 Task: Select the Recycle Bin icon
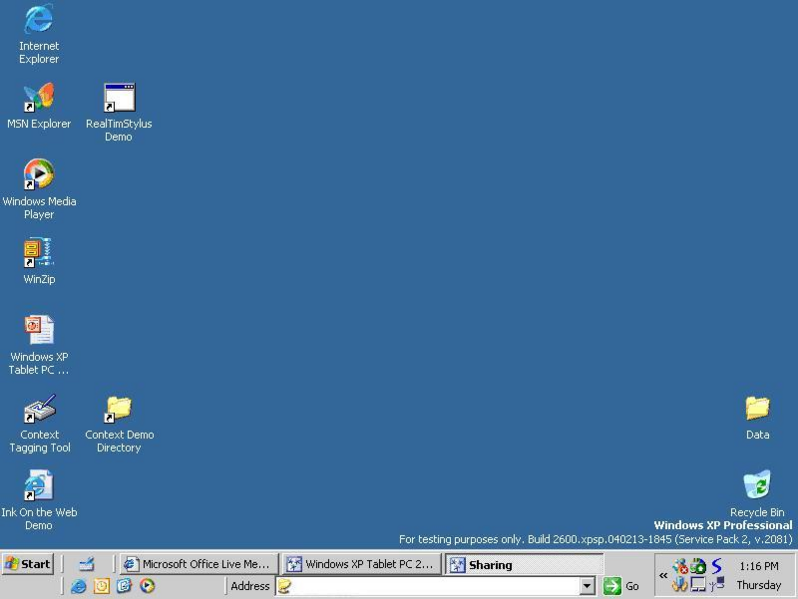pyautogui.click(x=757, y=486)
